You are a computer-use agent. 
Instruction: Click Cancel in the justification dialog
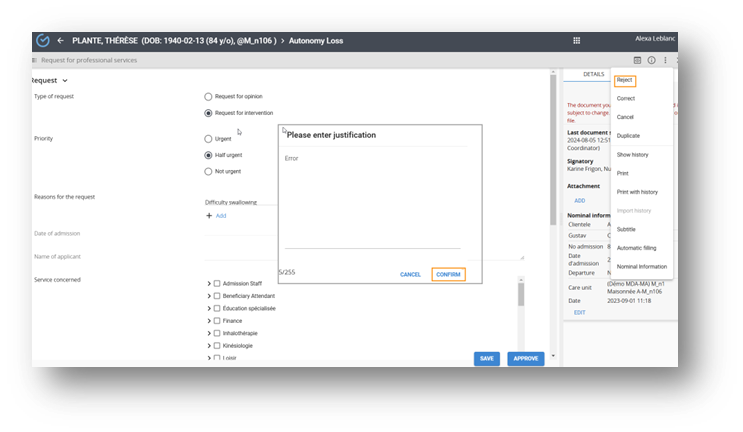410,274
